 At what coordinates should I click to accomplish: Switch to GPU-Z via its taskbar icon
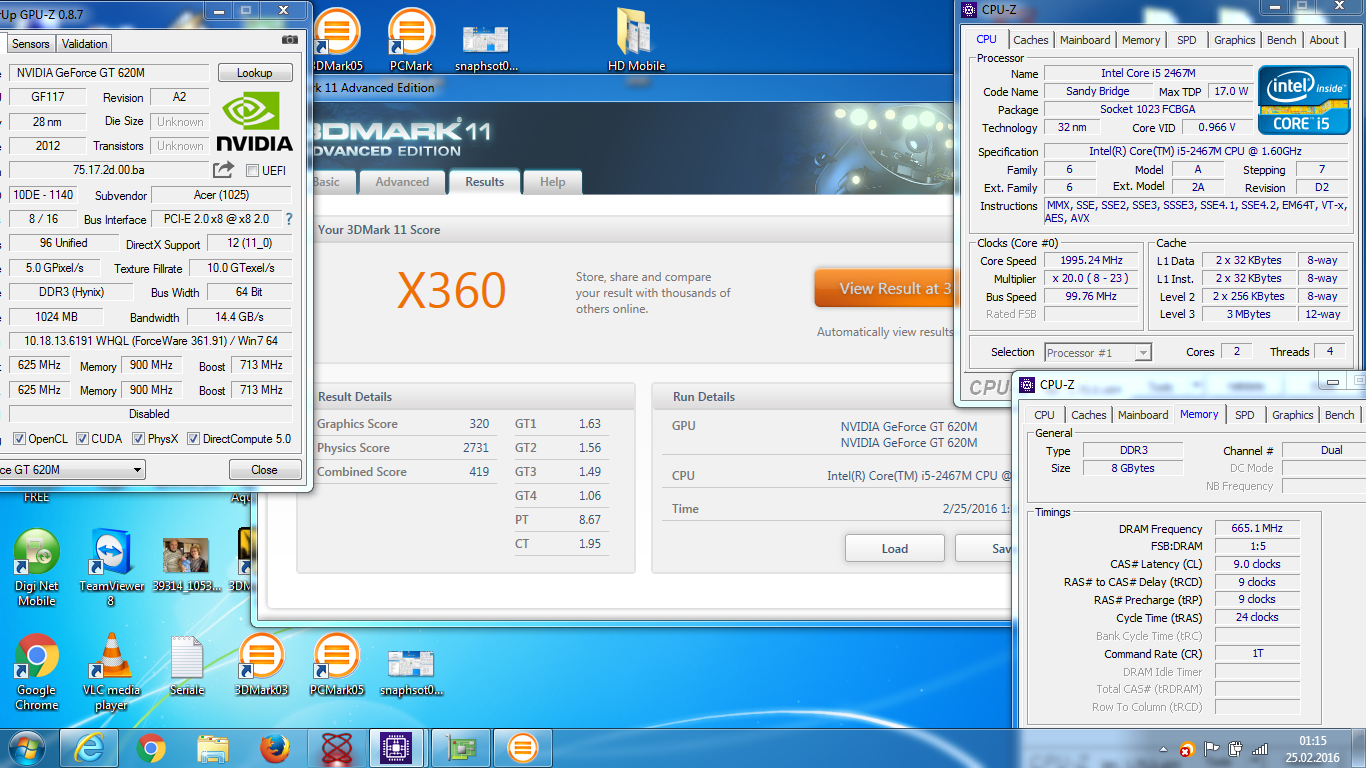(459, 748)
